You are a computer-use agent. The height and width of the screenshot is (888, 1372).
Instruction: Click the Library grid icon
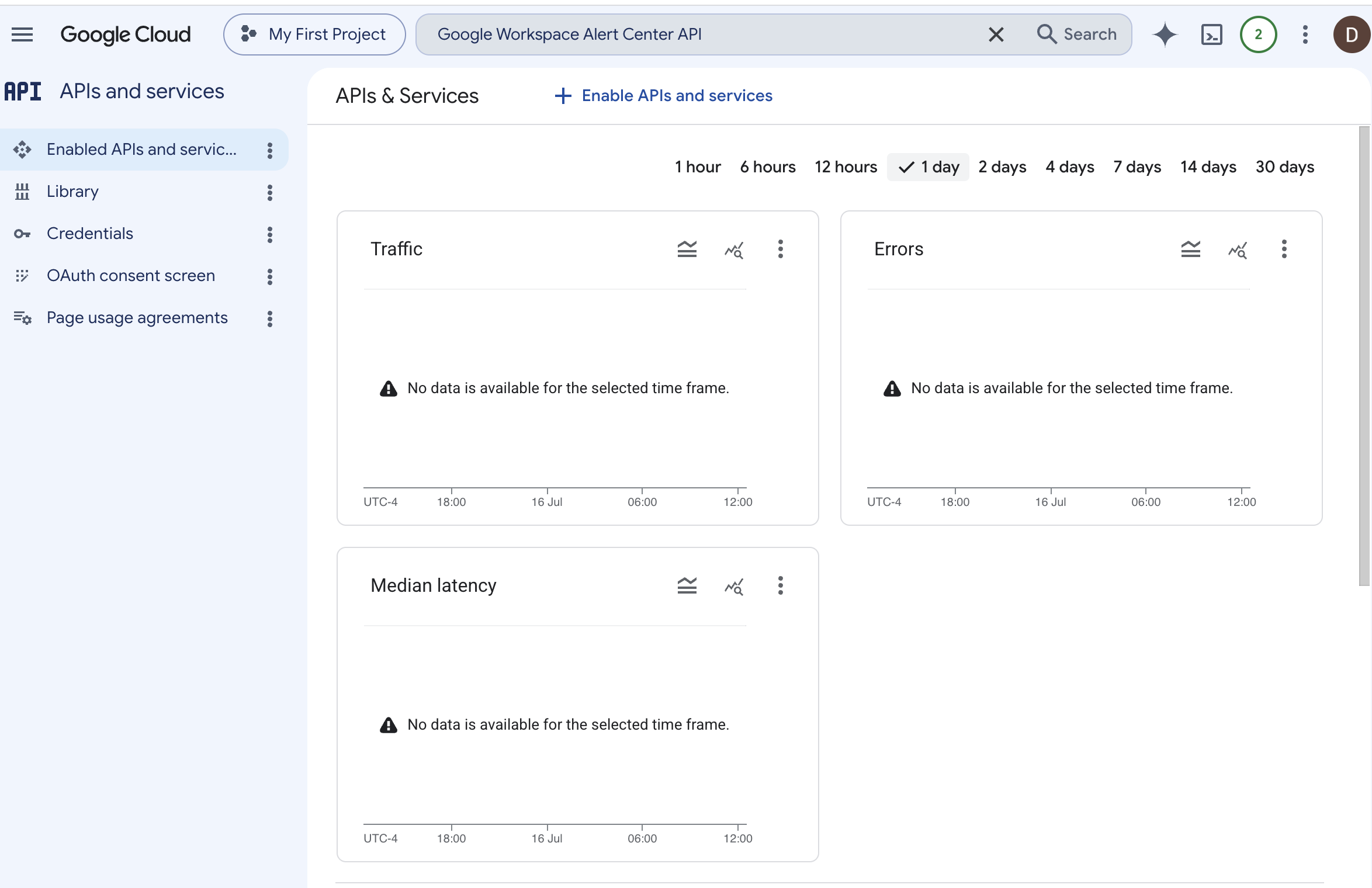click(x=22, y=192)
